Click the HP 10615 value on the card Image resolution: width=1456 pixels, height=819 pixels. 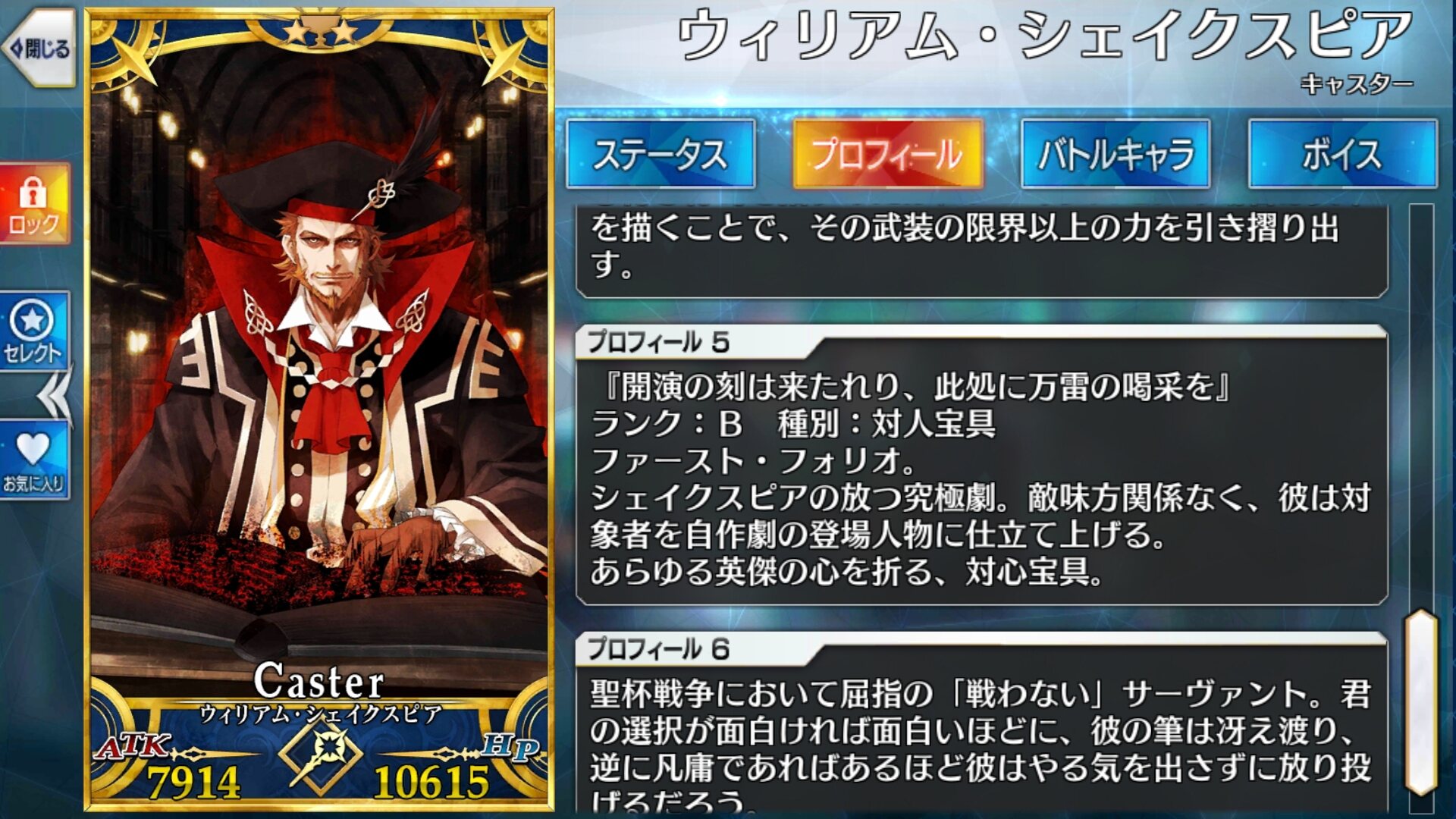431,782
